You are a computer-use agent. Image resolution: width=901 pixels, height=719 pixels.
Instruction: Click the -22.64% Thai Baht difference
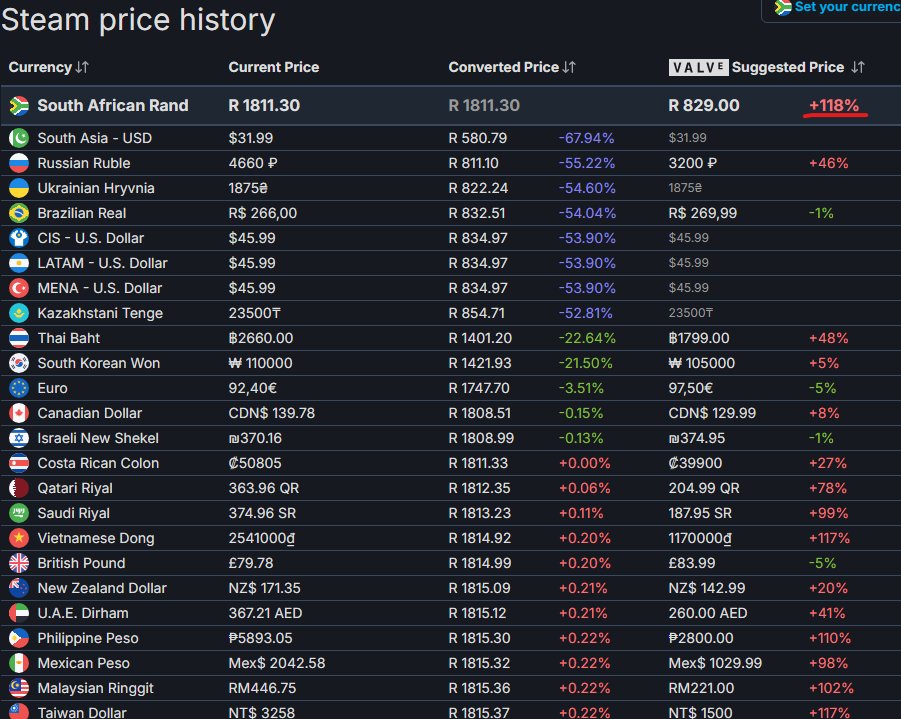(x=587, y=339)
